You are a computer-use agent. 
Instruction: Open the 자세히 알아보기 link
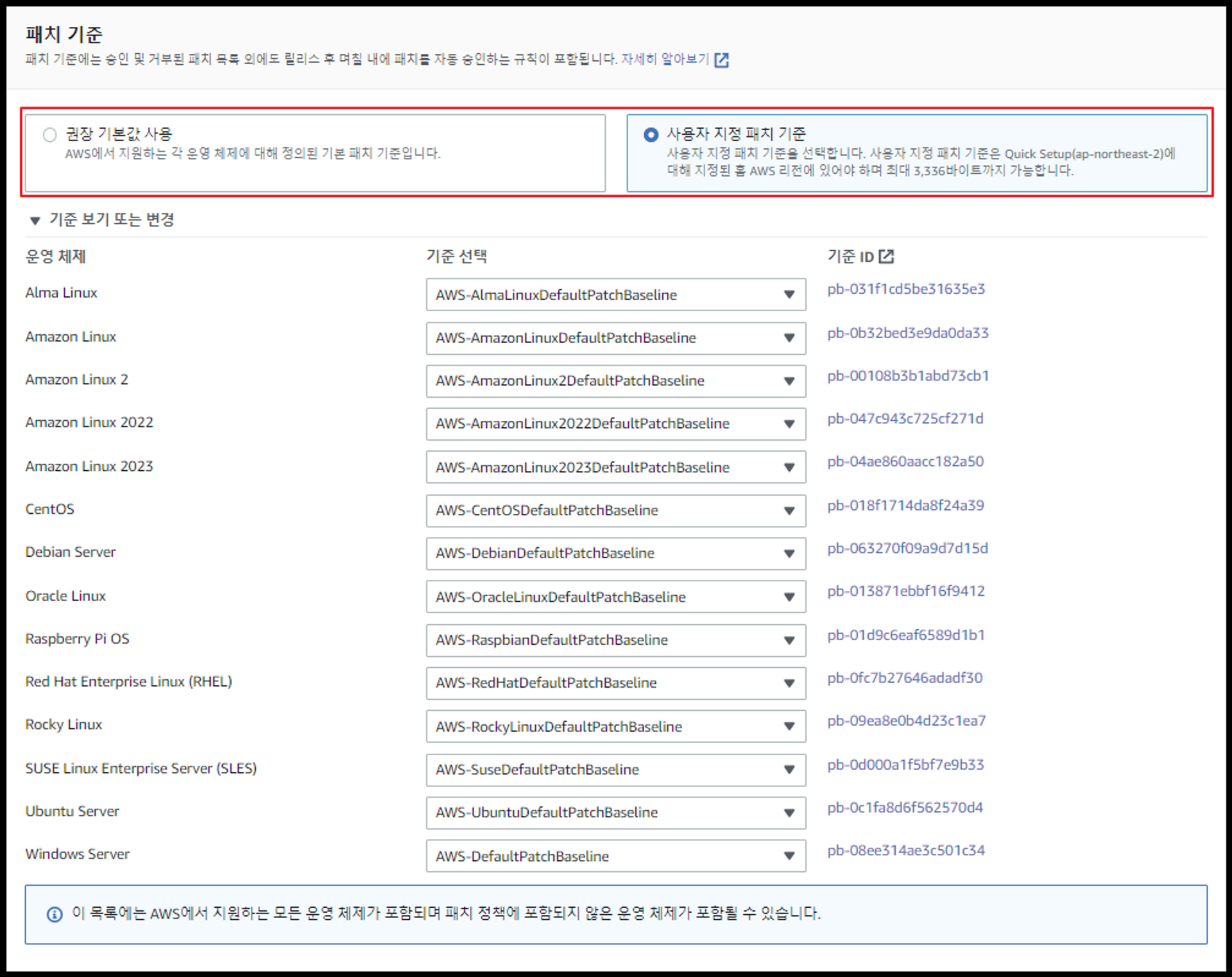tap(664, 60)
